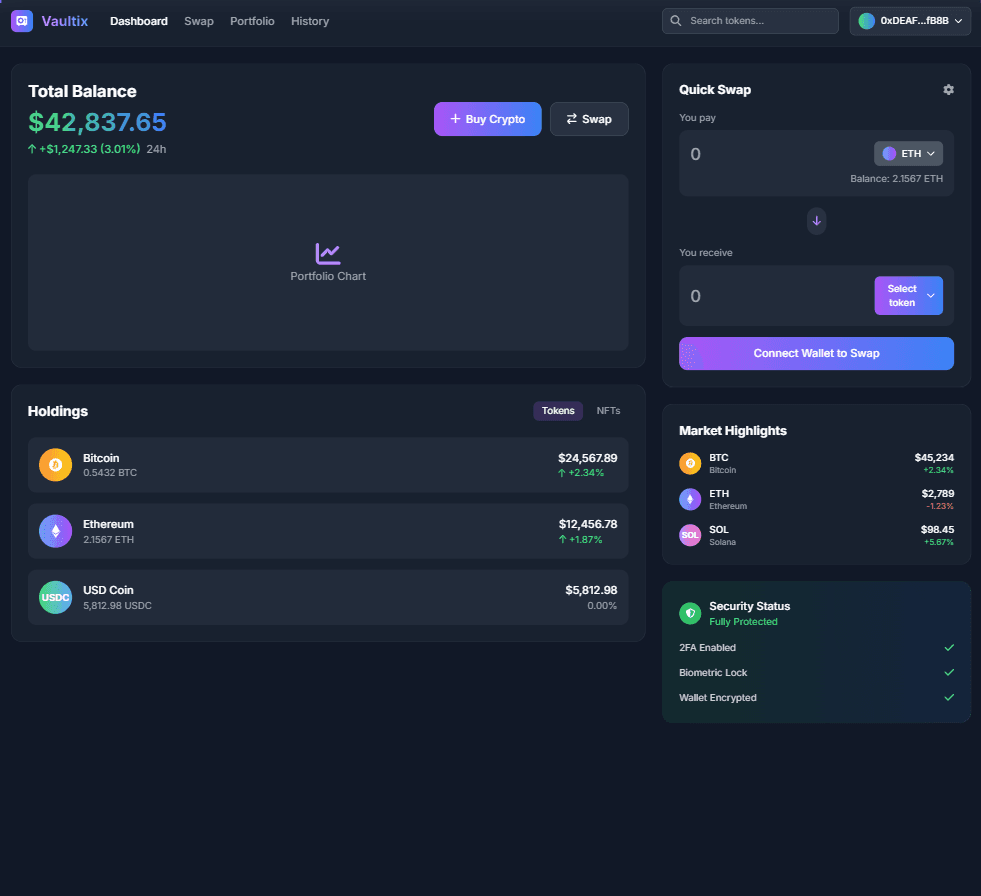Click the Vaultix logo icon
This screenshot has width=981, height=896.
pyautogui.click(x=22, y=21)
